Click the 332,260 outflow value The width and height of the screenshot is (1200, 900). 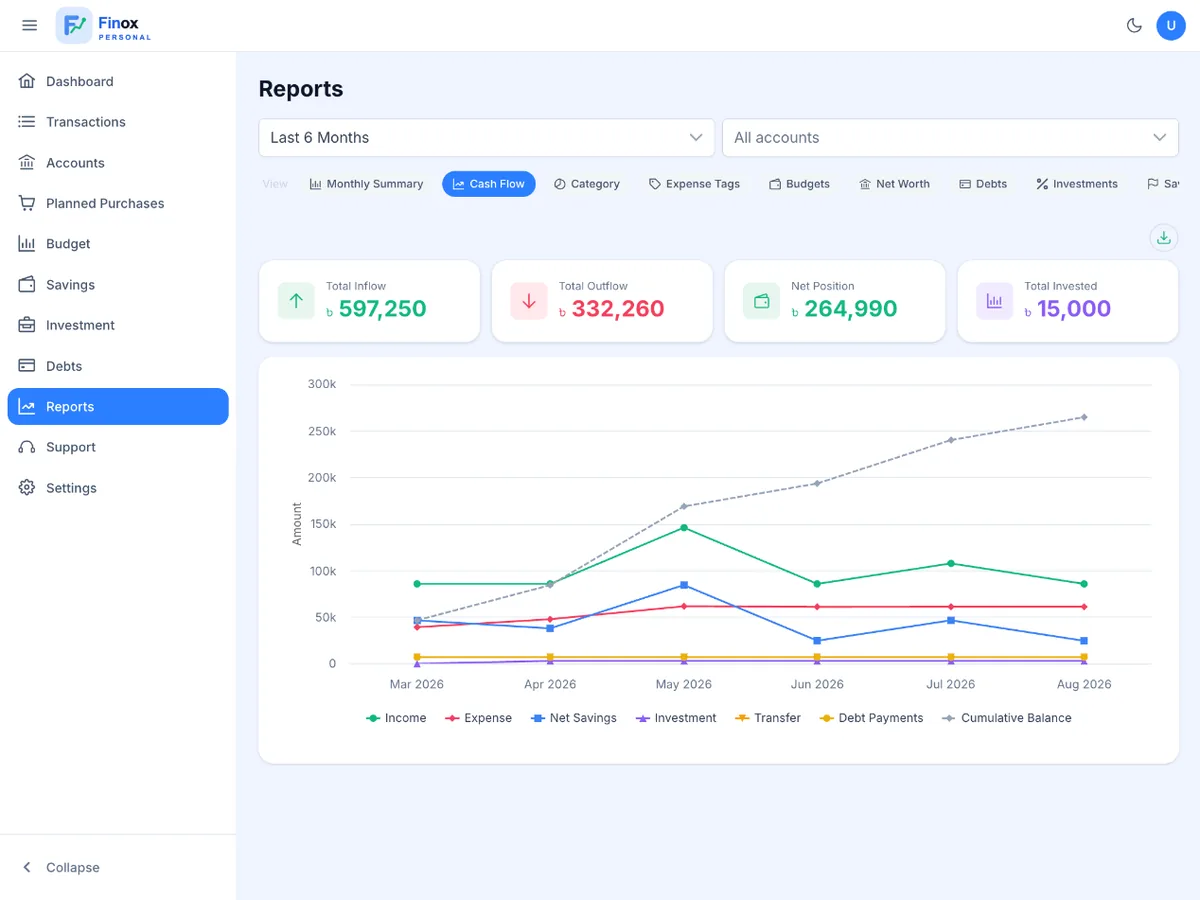tap(618, 309)
